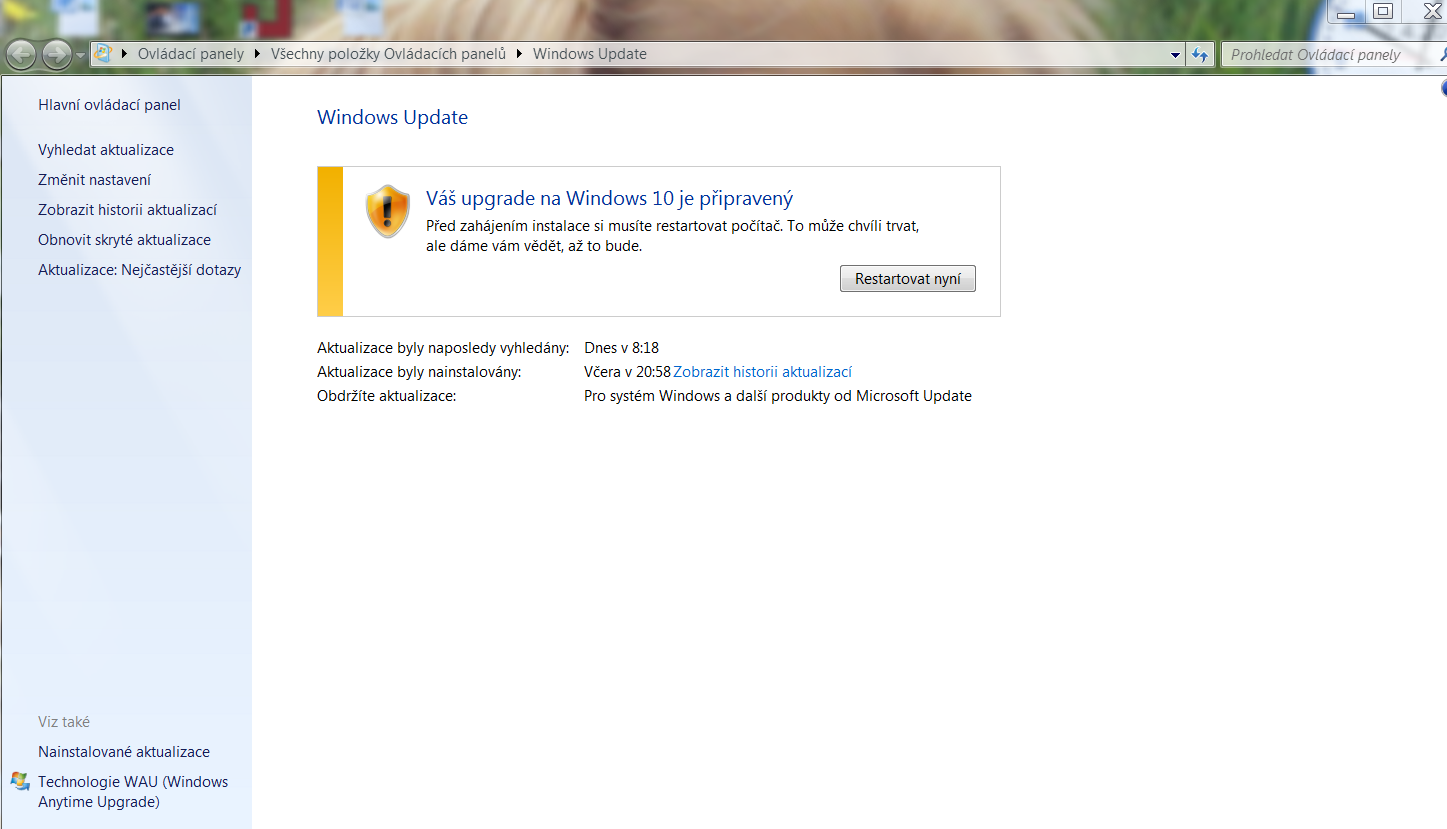This screenshot has height=829, width=1447.
Task: Click the orange warning shield icon
Action: click(x=388, y=211)
